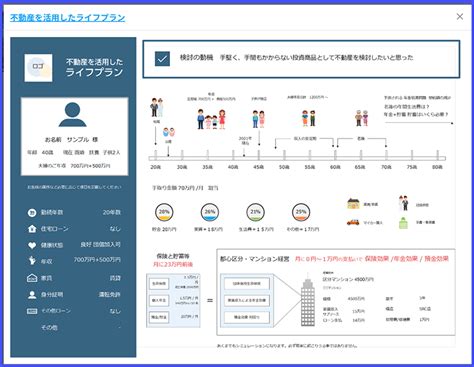The image size is (474, 367).
Task: Click the green bag legend icon
Action: click(403, 223)
